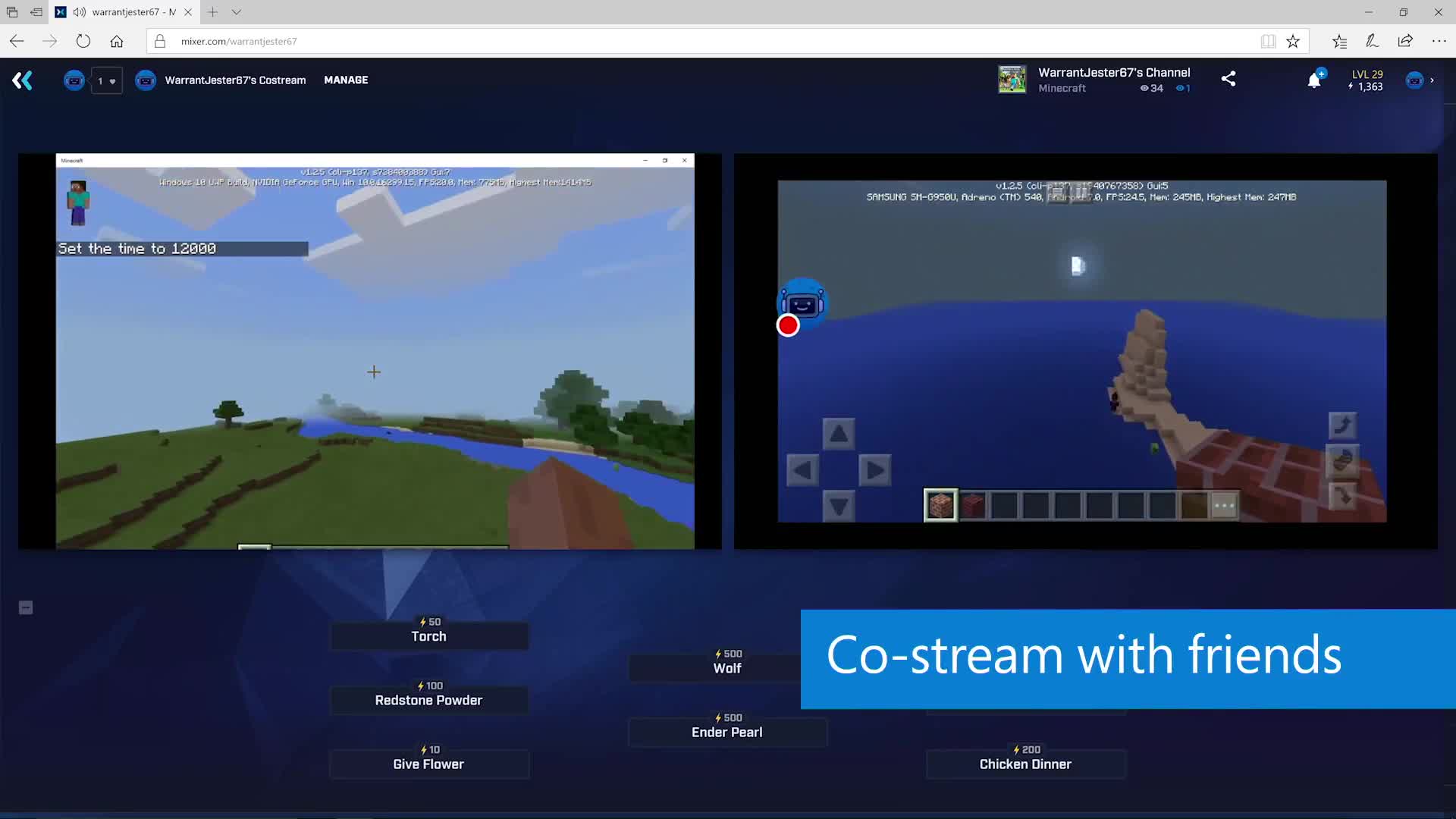
Task: Activate Give Flower for 10 sparks
Action: pyautogui.click(x=428, y=764)
